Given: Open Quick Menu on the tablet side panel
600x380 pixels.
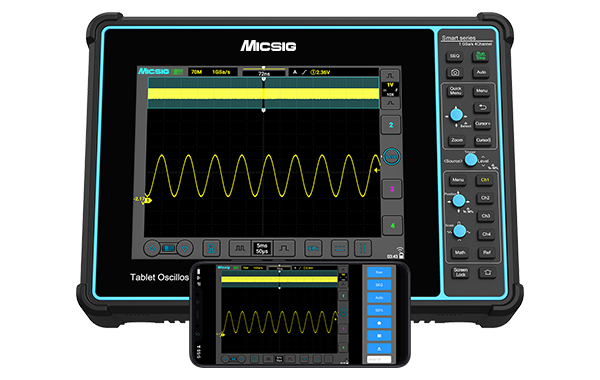Looking at the screenshot, I should point(455,91).
